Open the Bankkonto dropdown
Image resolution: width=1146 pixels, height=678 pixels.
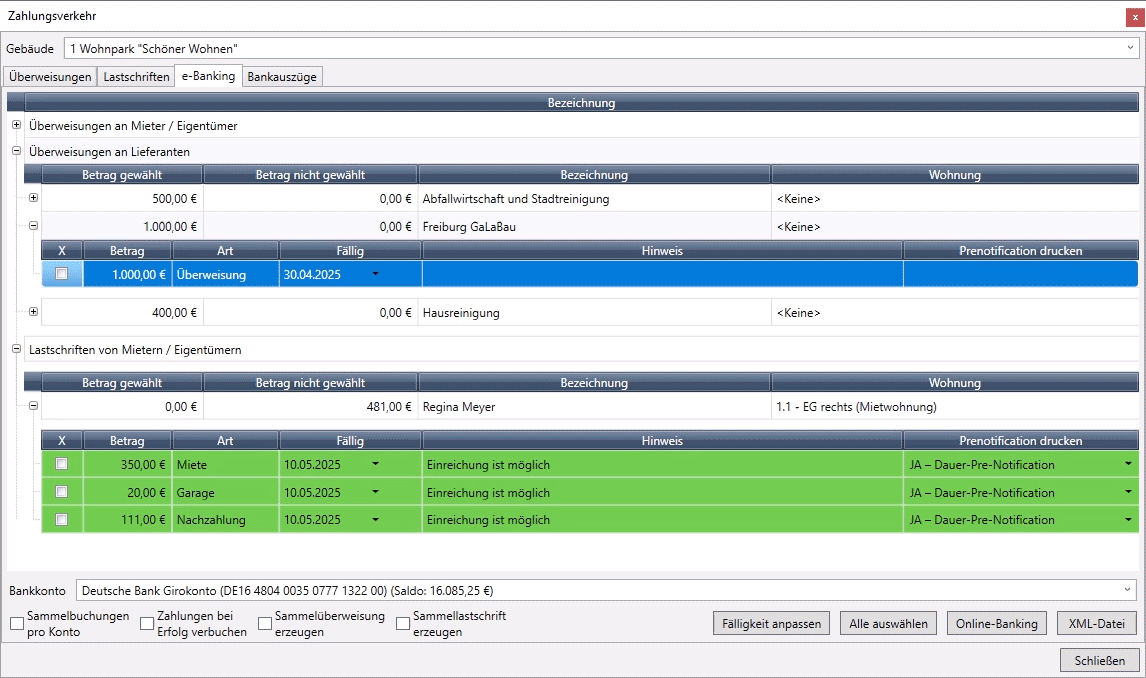coord(1127,590)
